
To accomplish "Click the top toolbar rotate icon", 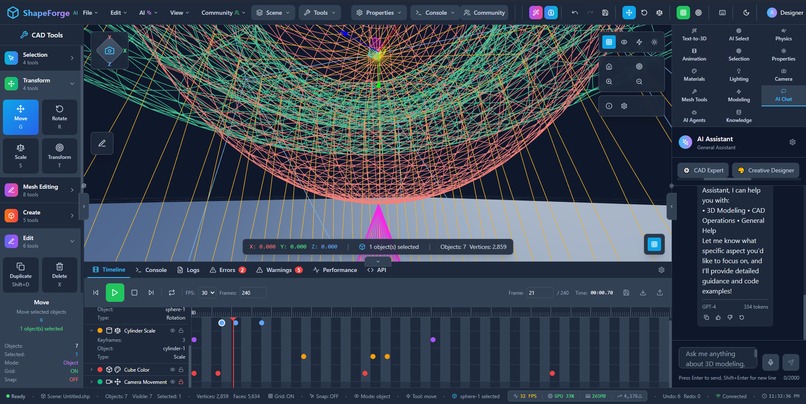I will [644, 13].
